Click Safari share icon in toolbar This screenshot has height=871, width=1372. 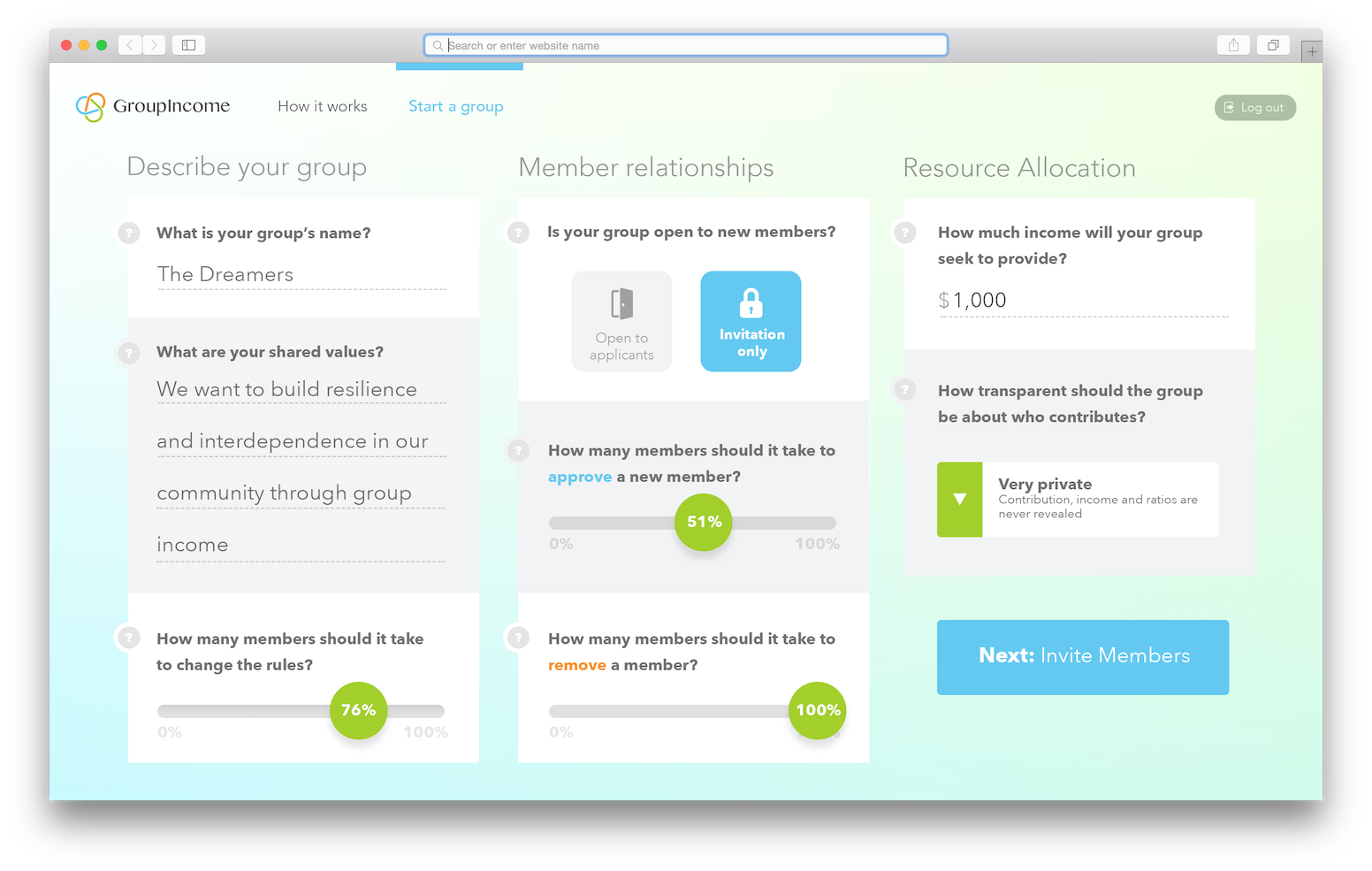point(1233,45)
